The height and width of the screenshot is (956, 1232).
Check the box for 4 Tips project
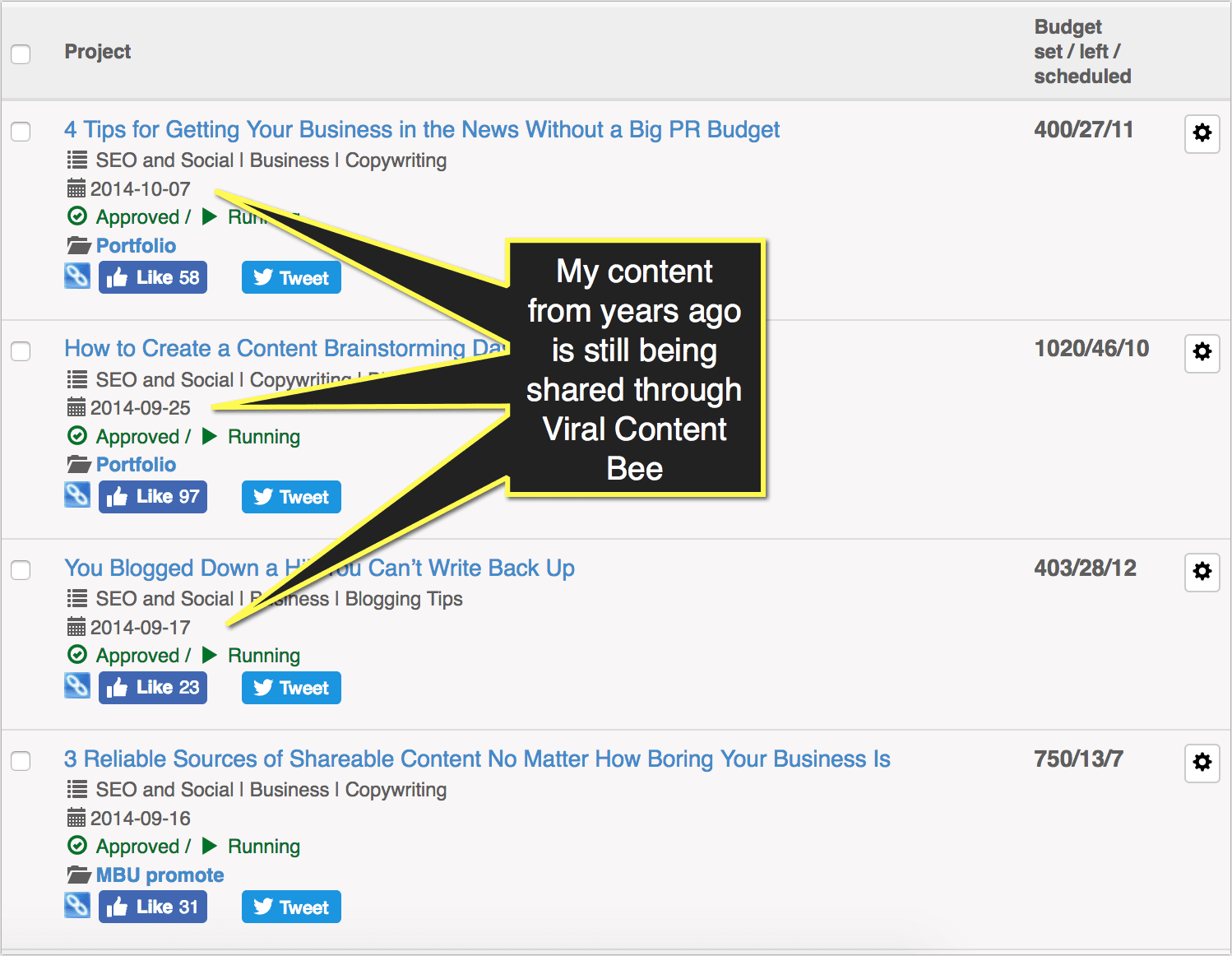[x=21, y=132]
